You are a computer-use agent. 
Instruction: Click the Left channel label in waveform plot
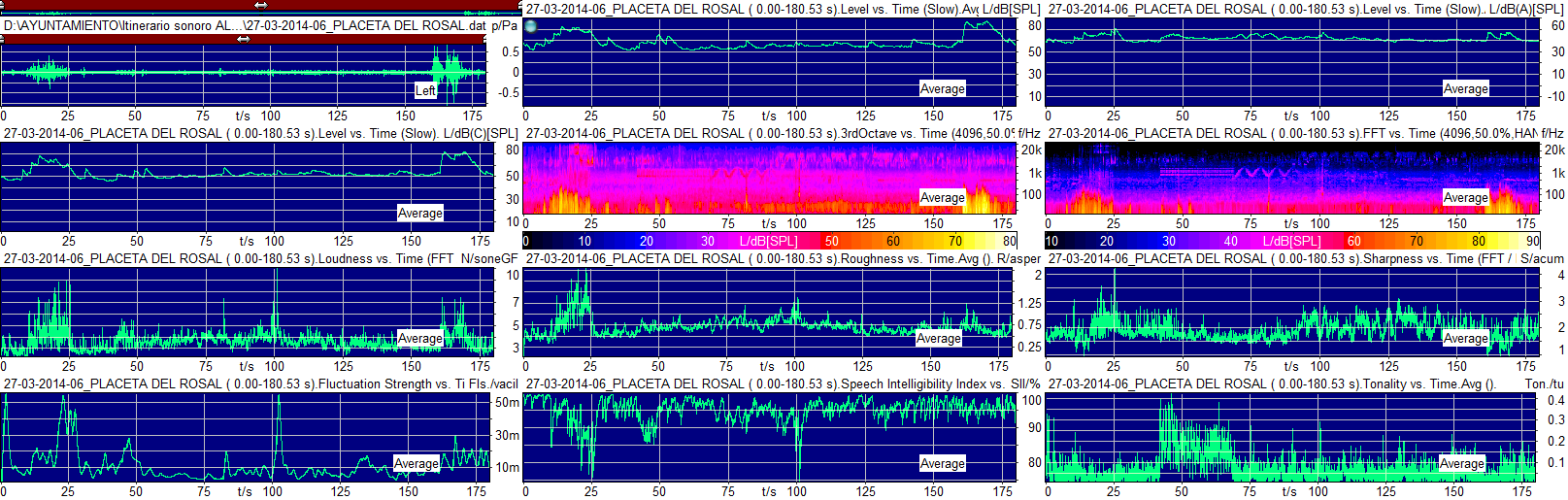point(425,90)
